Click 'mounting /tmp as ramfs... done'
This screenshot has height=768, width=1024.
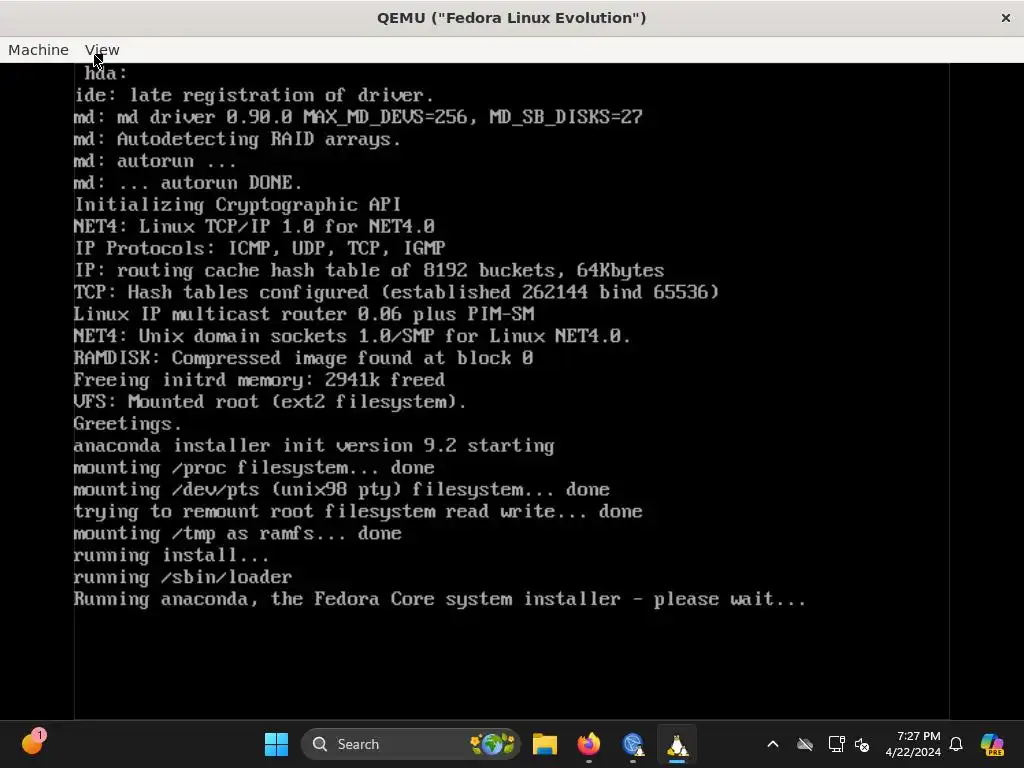(237, 534)
